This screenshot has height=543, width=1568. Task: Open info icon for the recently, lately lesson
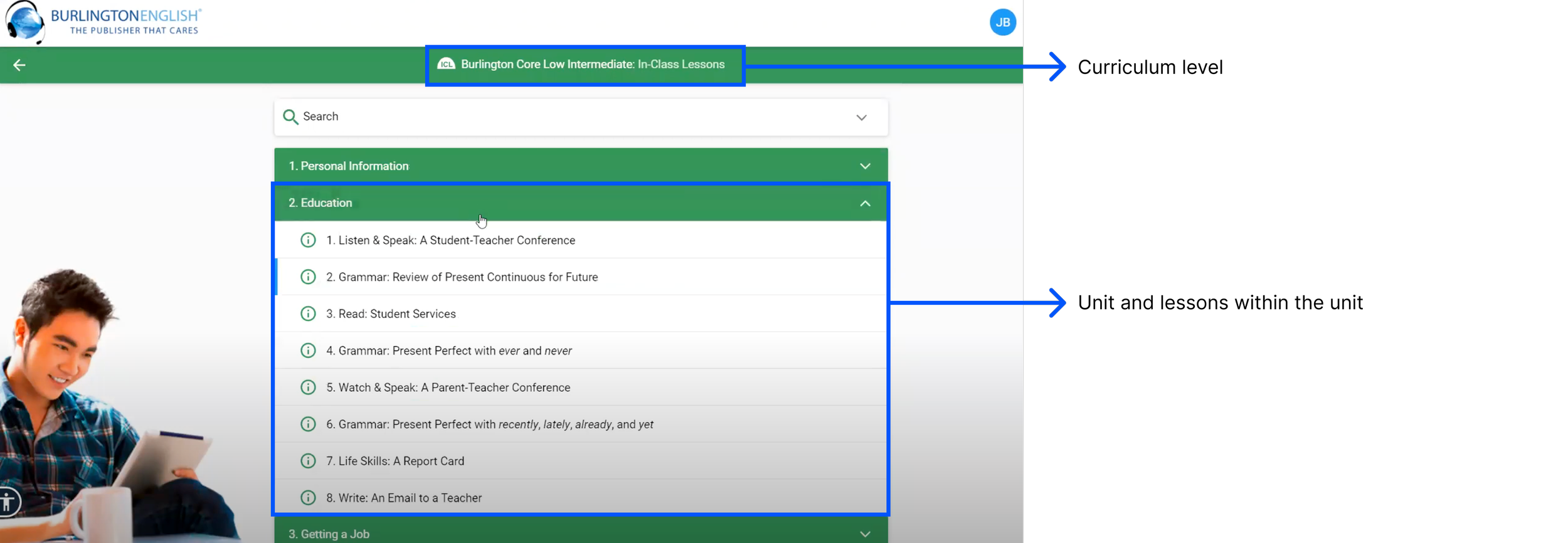308,424
